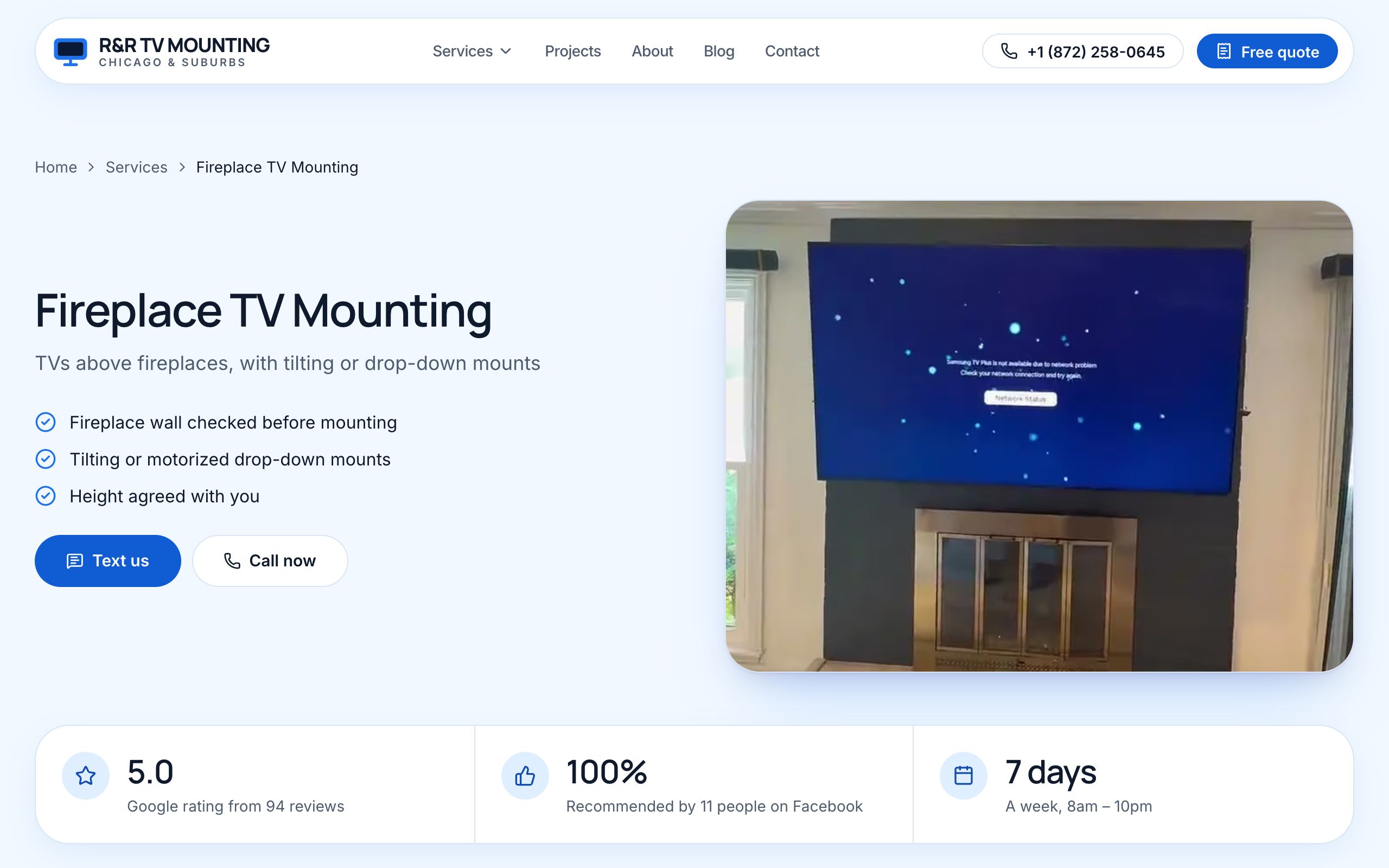Open the Services dropdown chevron
Viewport: 1389px width, 868px height.
coord(506,51)
